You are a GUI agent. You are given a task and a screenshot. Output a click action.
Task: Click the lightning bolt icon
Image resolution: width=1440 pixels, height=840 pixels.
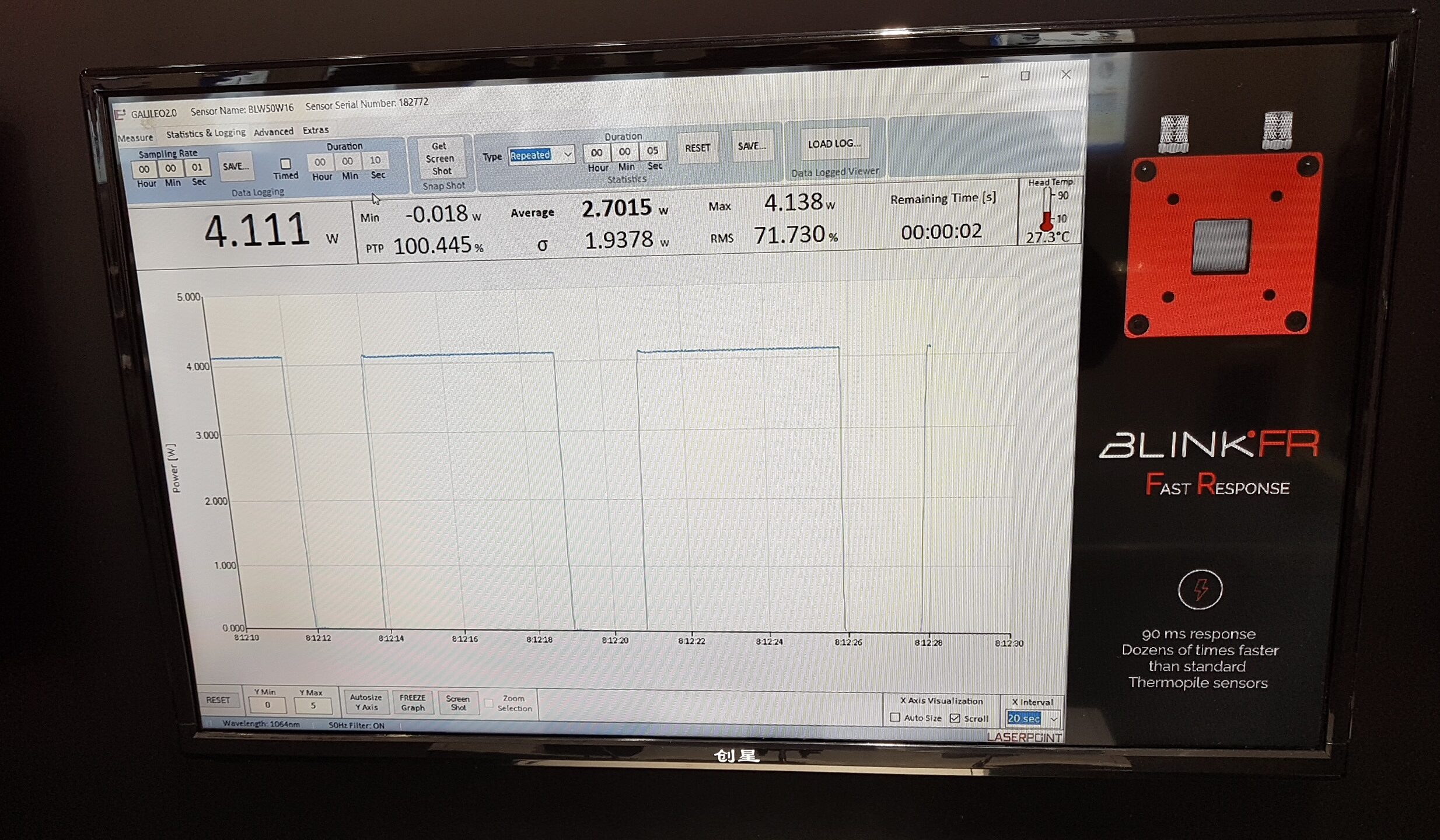coord(1200,589)
